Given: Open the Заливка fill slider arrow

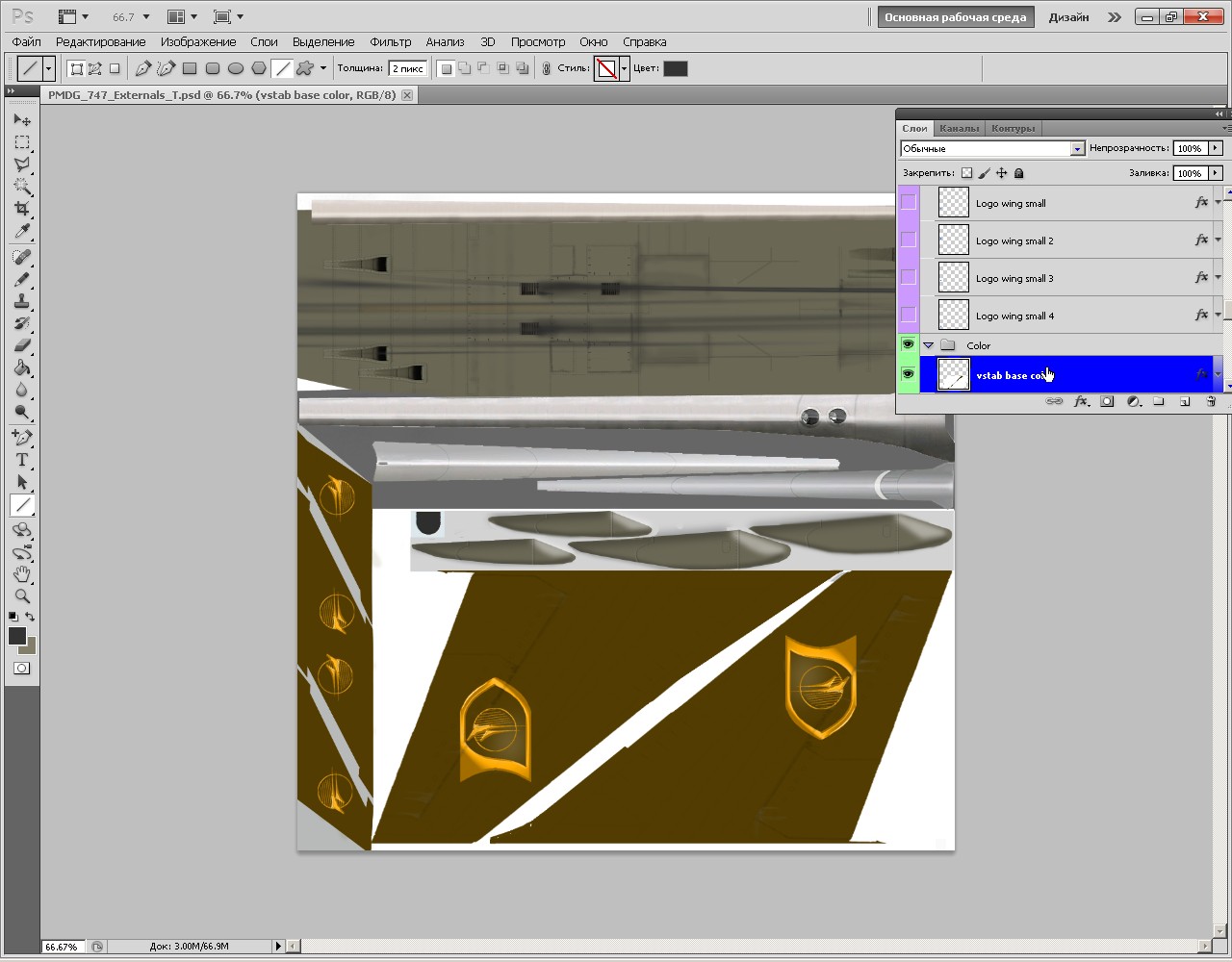Looking at the screenshot, I should click(1216, 173).
